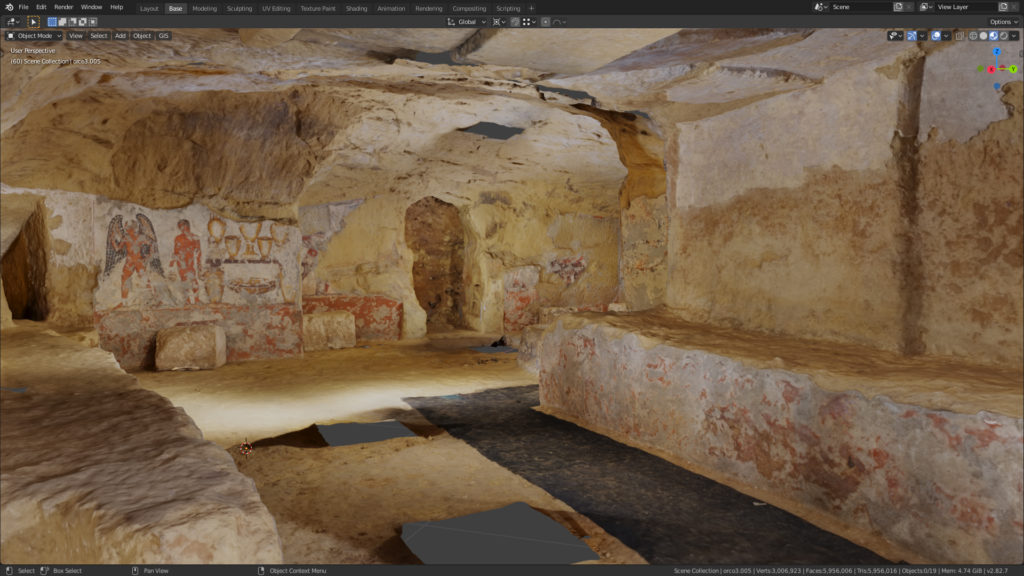Click the 3D cursor in viewport
The image size is (1024, 576).
pyautogui.click(x=246, y=447)
